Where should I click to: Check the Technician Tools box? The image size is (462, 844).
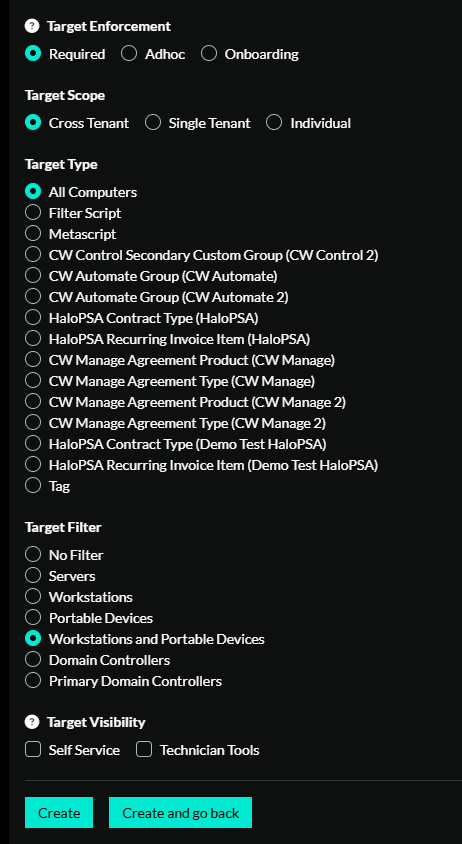[144, 749]
